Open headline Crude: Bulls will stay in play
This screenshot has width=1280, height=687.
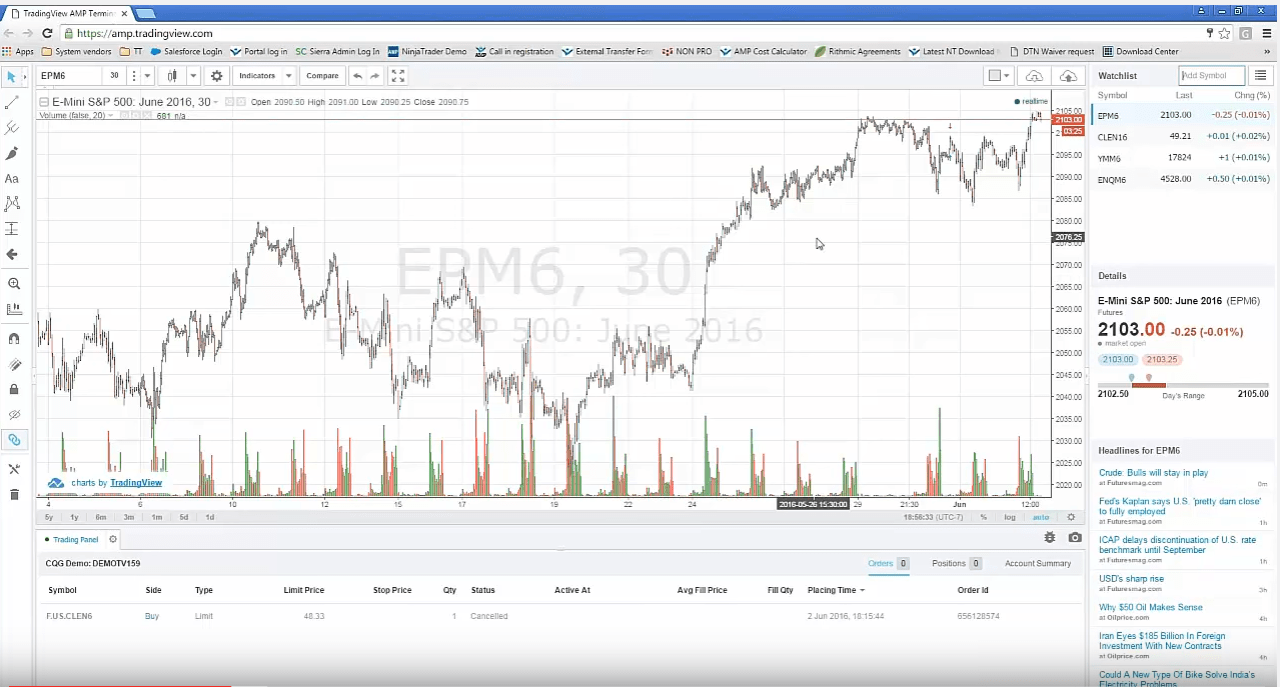(1153, 473)
